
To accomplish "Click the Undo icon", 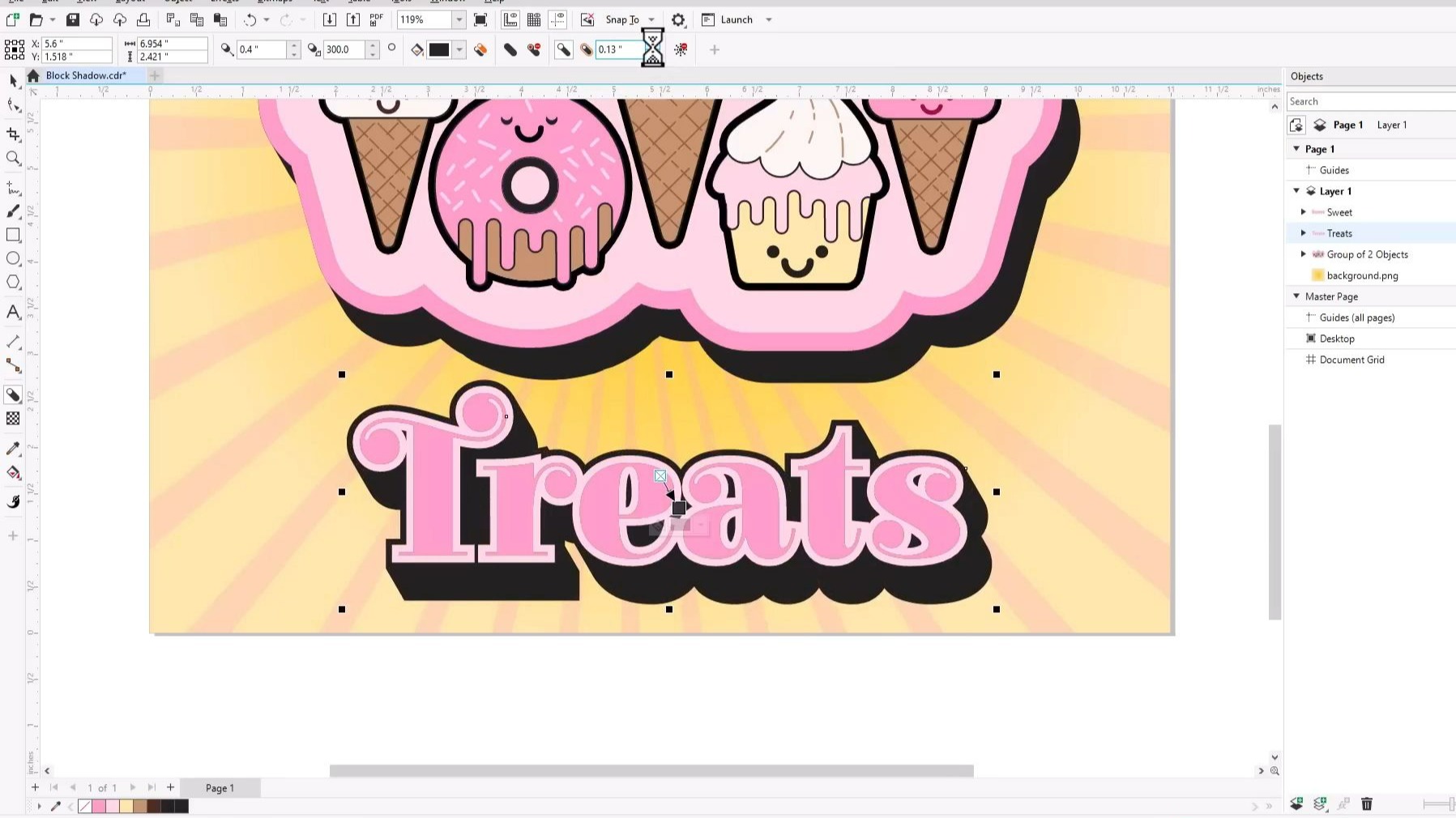I will (250, 19).
